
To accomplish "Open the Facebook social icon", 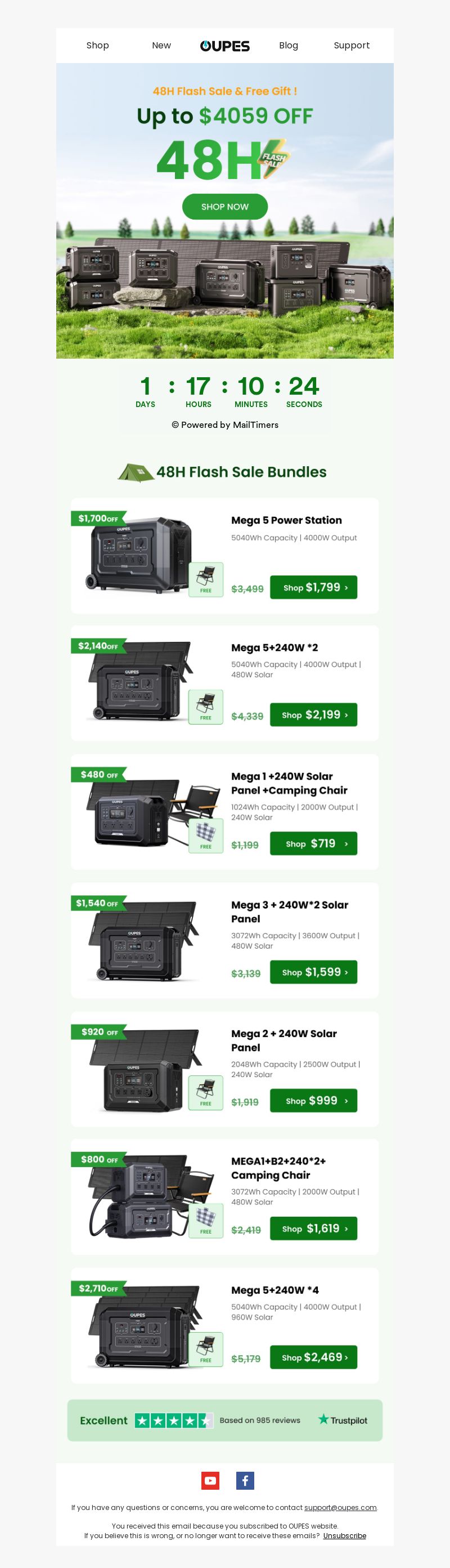I will click(x=245, y=1480).
